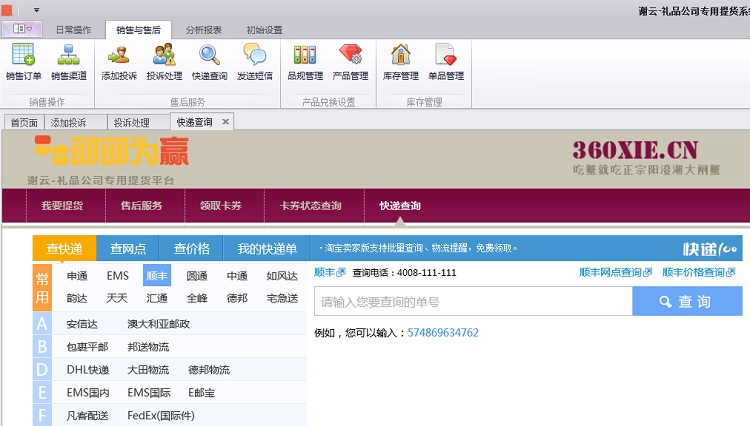This screenshot has width=750, height=426.
Task: Click 淘宝卖家版 promotion text link
Action: pos(419,248)
